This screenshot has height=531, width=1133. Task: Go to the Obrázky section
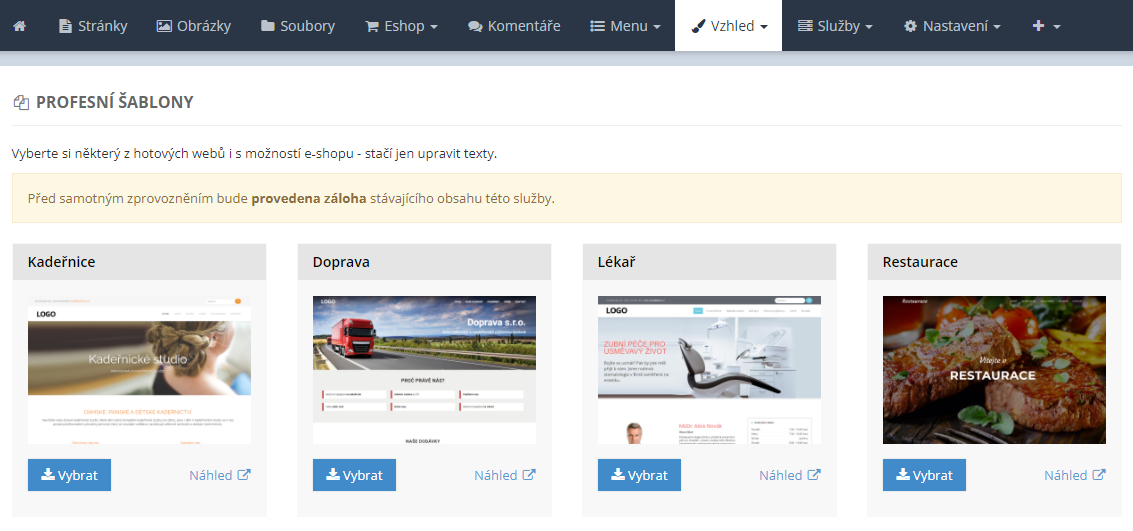tap(194, 26)
